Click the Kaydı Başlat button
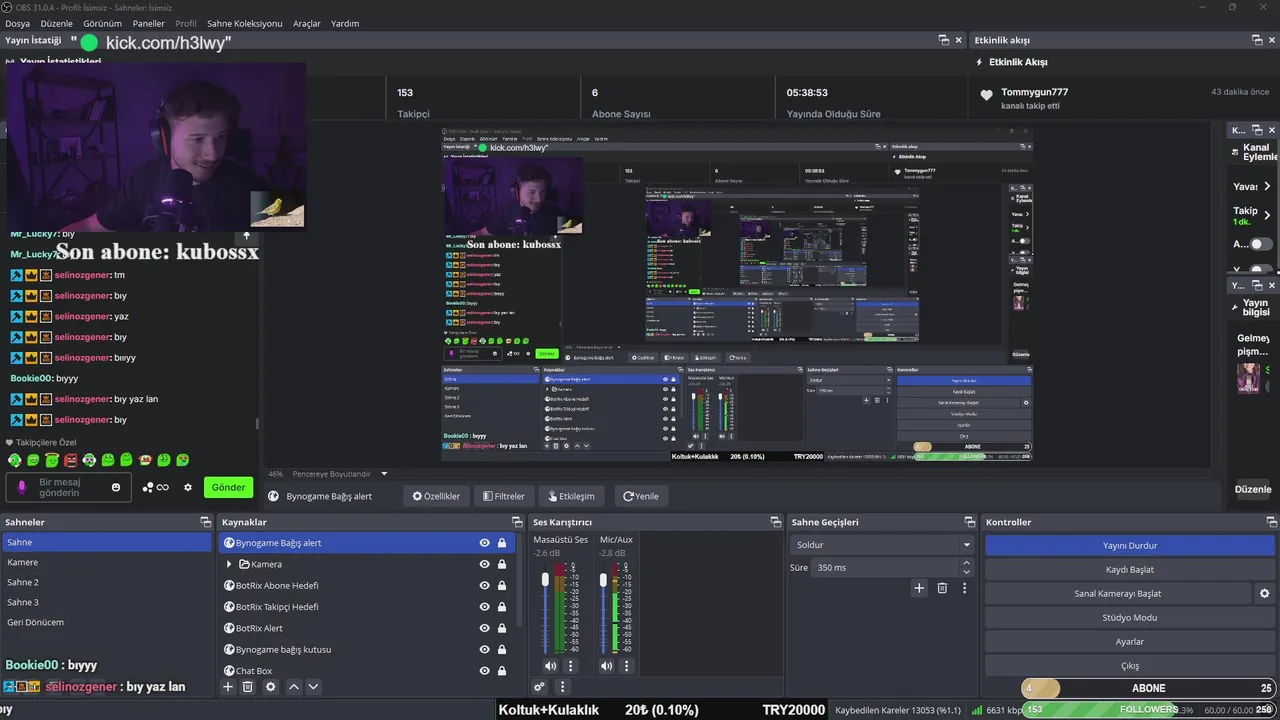The height and width of the screenshot is (720, 1280). [x=1130, y=569]
